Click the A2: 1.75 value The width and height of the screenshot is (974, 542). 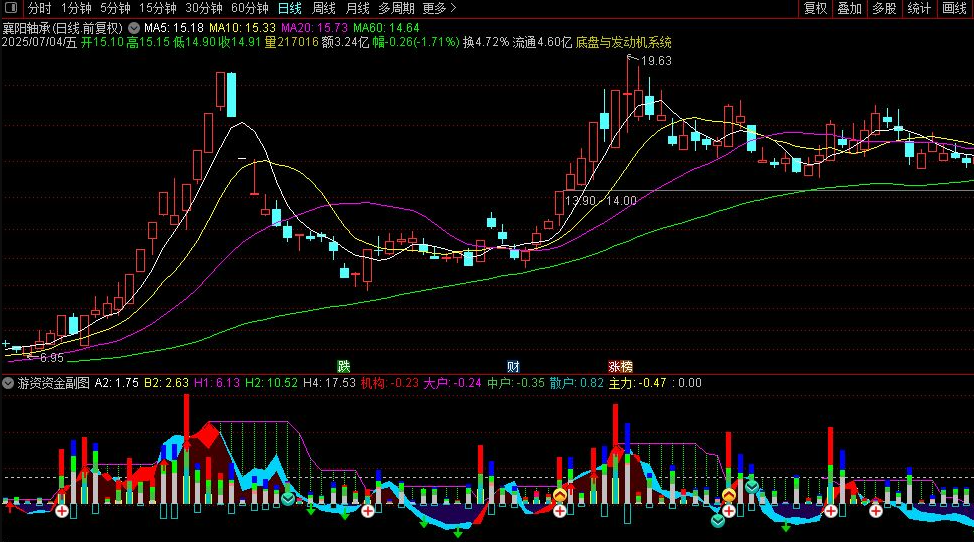(117, 383)
